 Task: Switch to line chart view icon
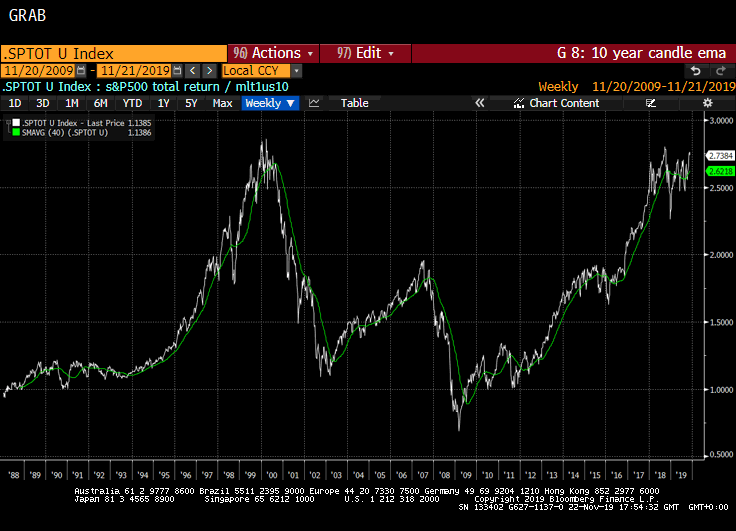coord(314,103)
